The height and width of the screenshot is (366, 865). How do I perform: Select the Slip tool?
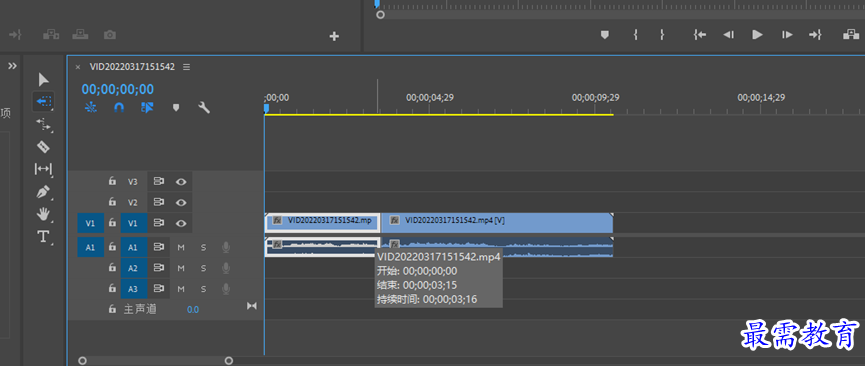pyautogui.click(x=43, y=168)
